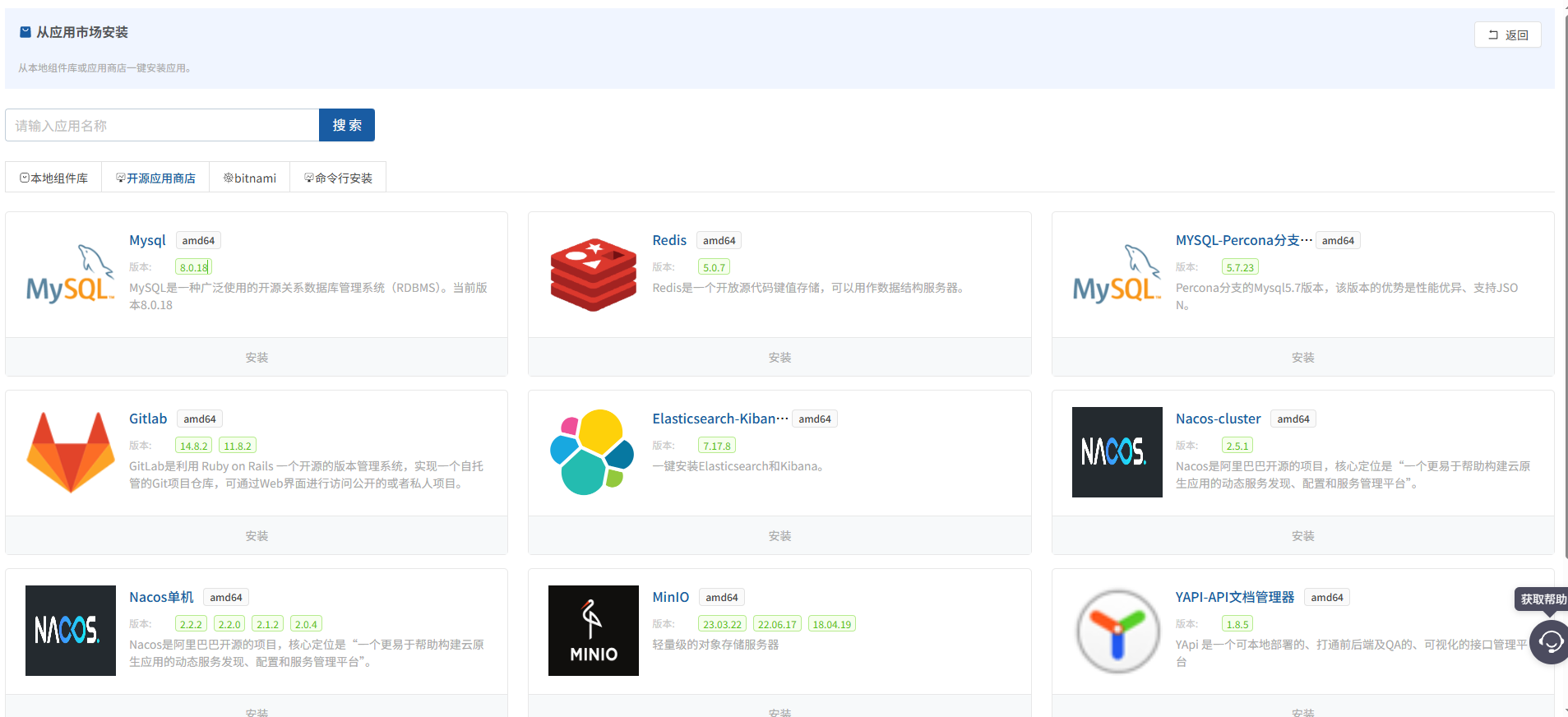Select Nacos单机 version 2.2.2 tag
The width and height of the screenshot is (1568, 717).
click(x=191, y=624)
